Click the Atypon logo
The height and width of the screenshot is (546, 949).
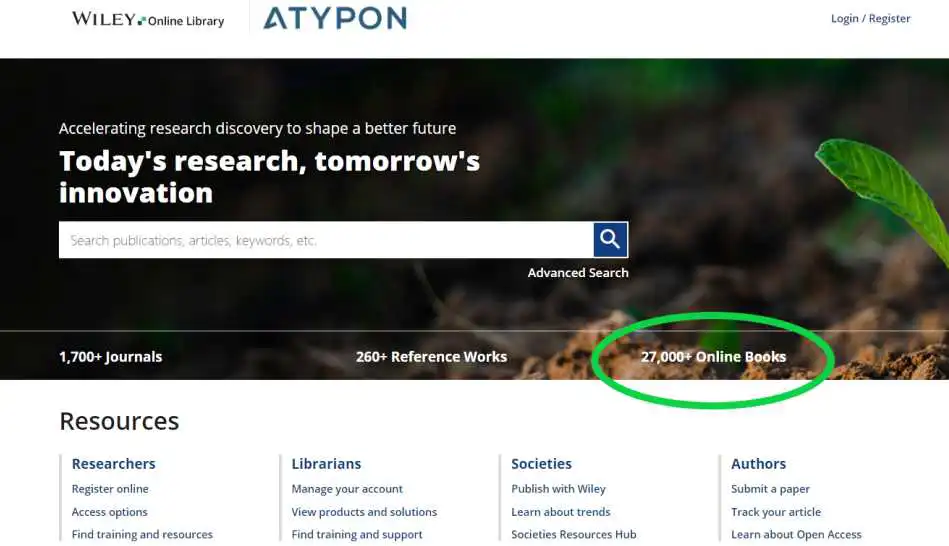(x=335, y=18)
